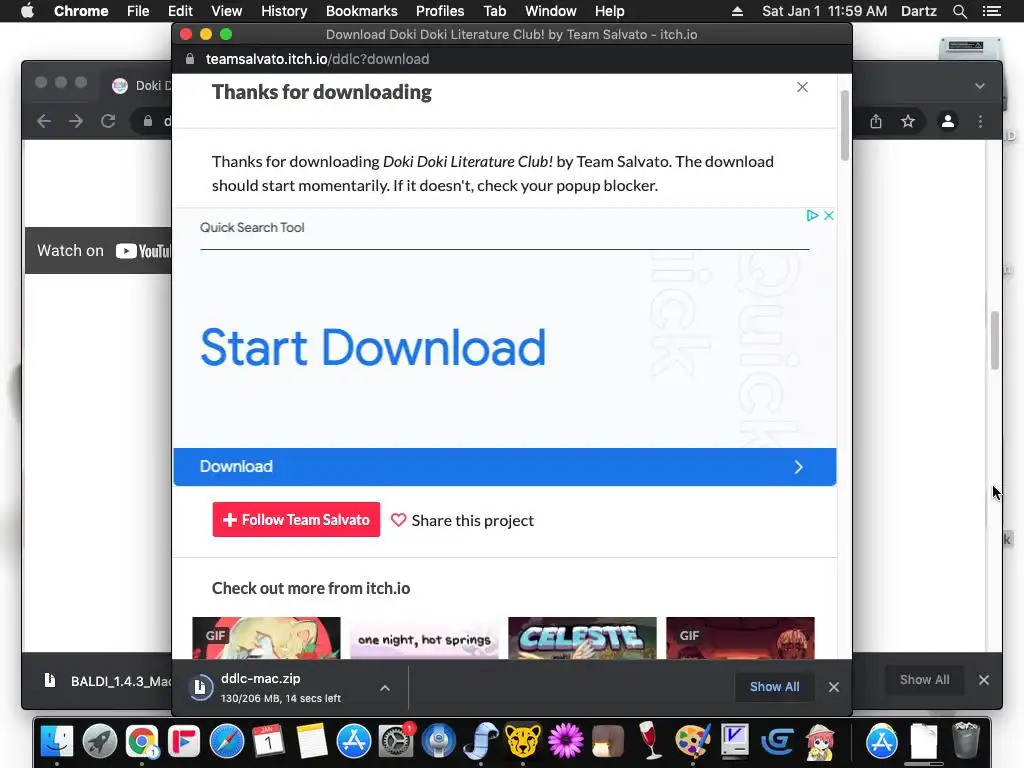Click the lock icon in popup address bar
Screen dimensions: 1024x768
click(190, 59)
